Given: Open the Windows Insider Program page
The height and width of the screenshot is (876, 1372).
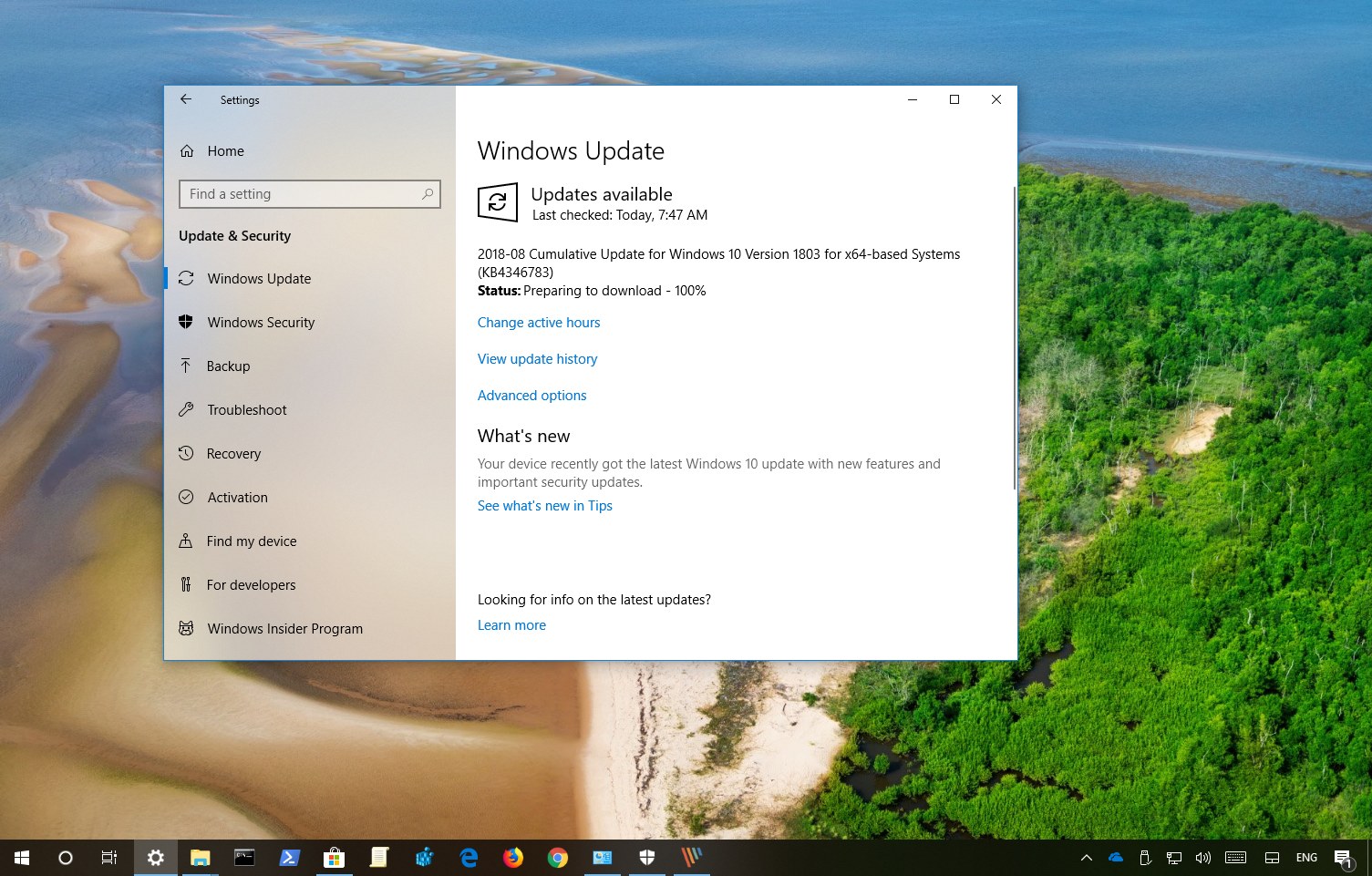Looking at the screenshot, I should 284,628.
